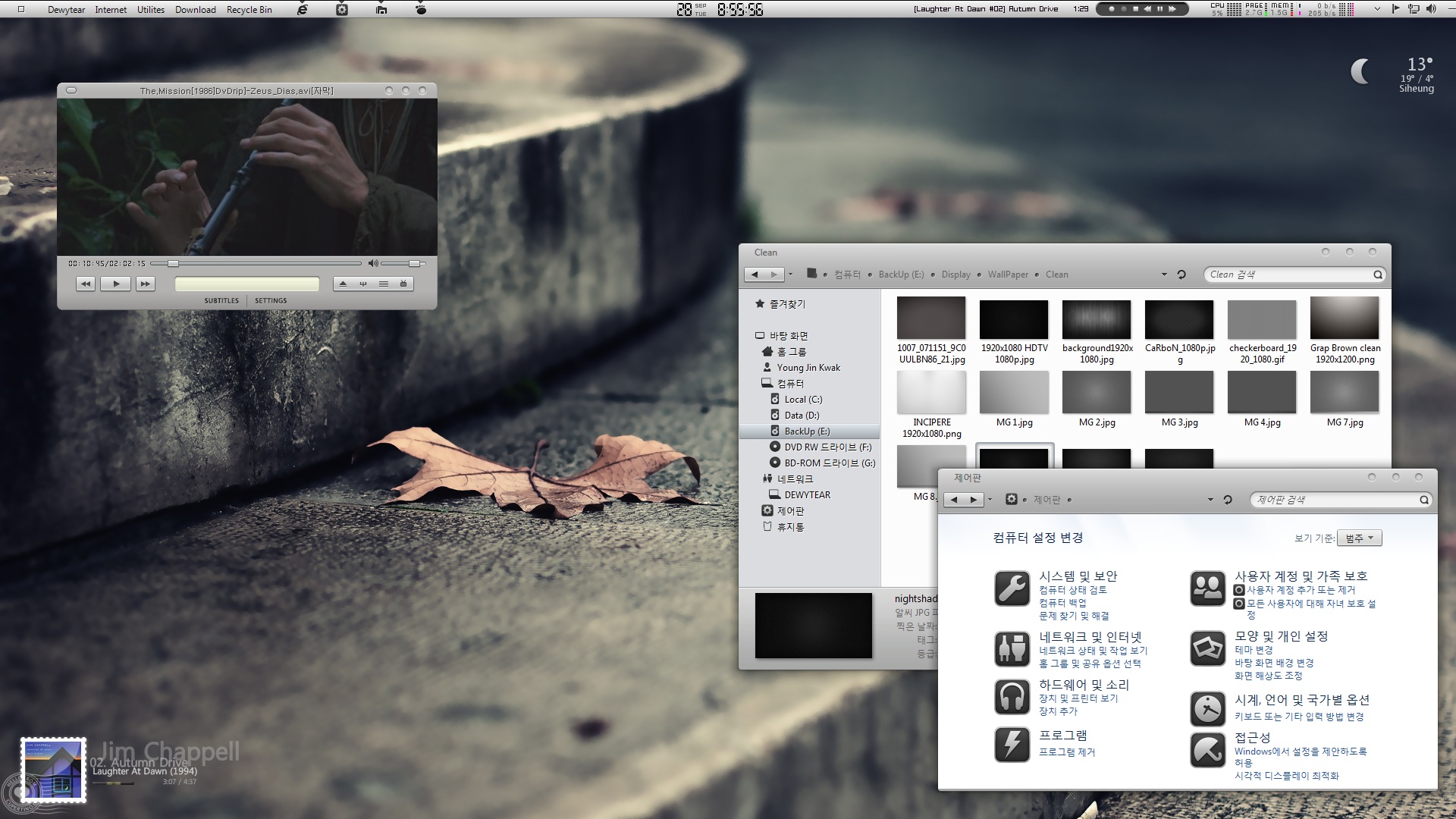Open address bar history dropdown in Clean window
The image size is (1456, 819).
pos(1164,275)
